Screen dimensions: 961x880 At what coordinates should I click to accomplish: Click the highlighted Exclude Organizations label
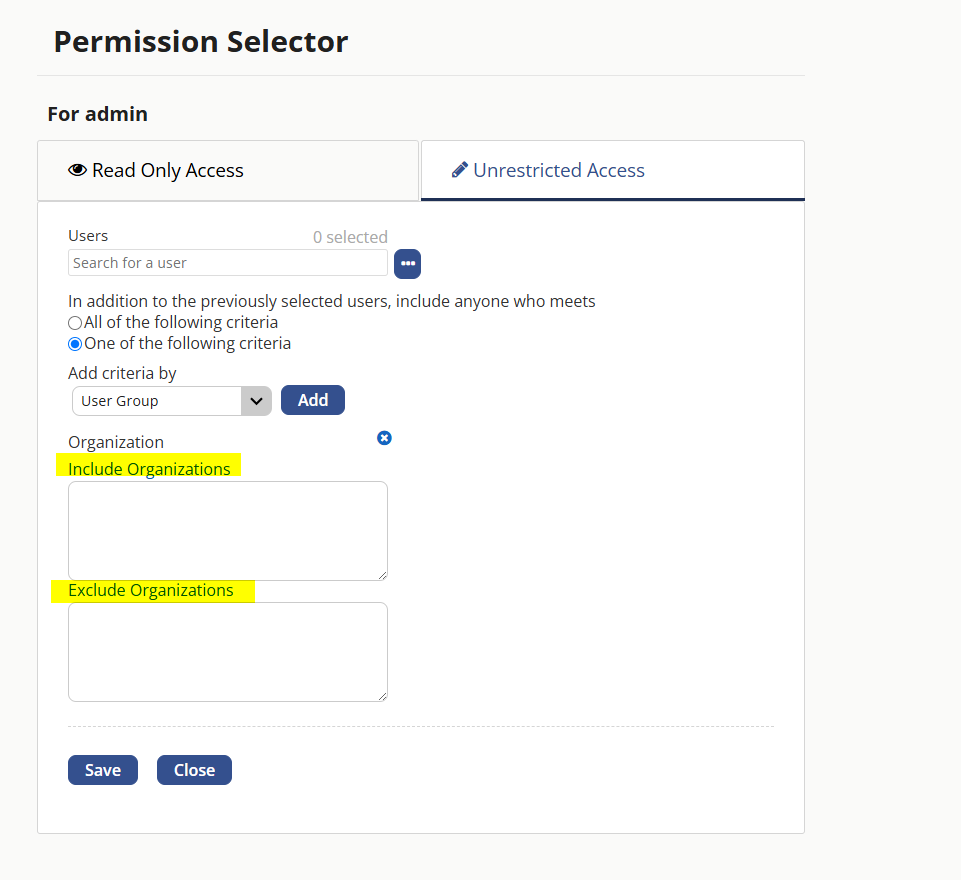click(x=151, y=590)
